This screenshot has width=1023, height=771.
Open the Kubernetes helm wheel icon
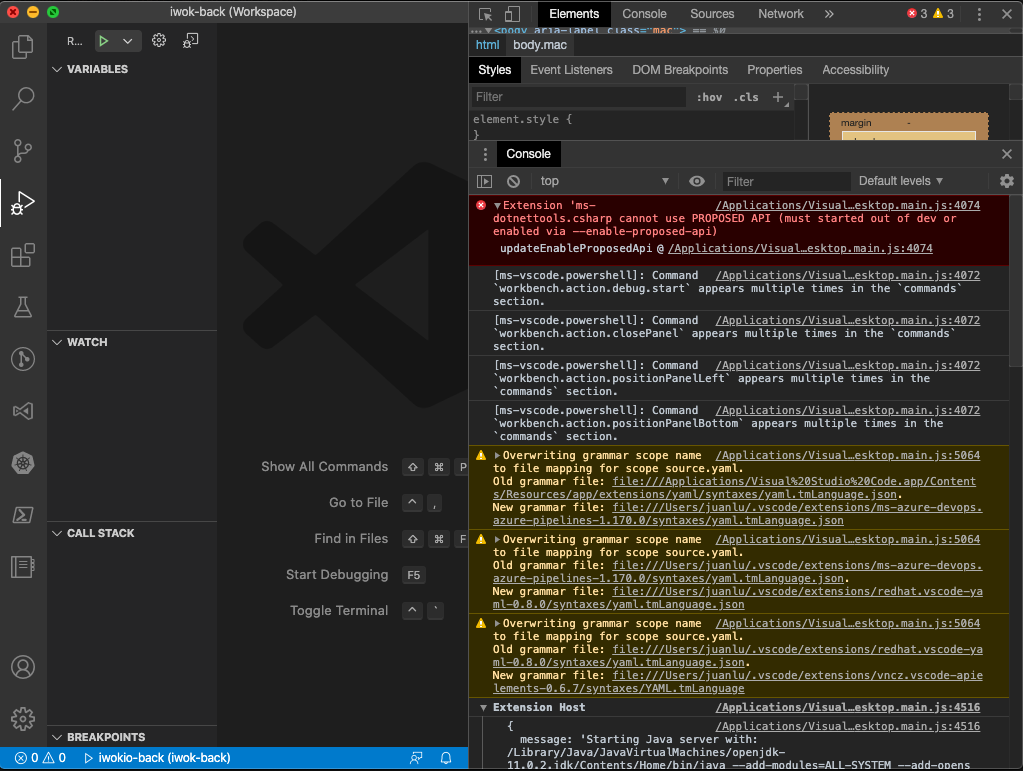point(23,463)
